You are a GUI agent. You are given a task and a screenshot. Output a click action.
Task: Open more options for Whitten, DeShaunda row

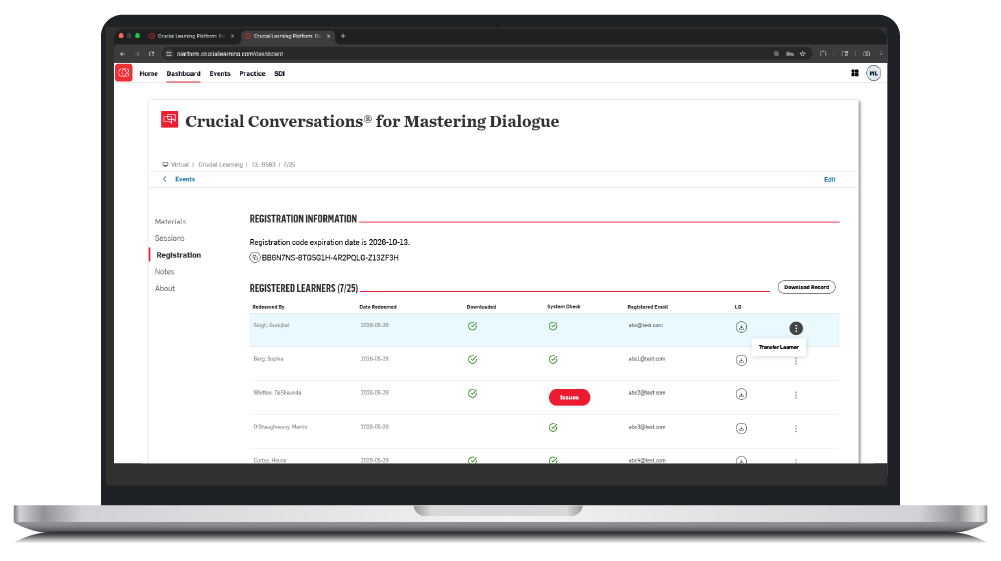pos(796,395)
